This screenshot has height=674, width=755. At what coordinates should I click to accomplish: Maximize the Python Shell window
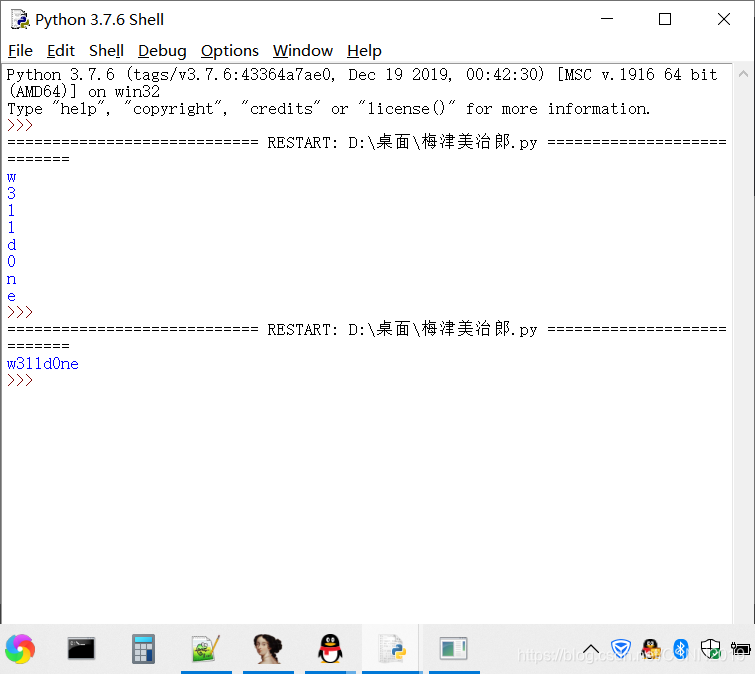tap(665, 19)
